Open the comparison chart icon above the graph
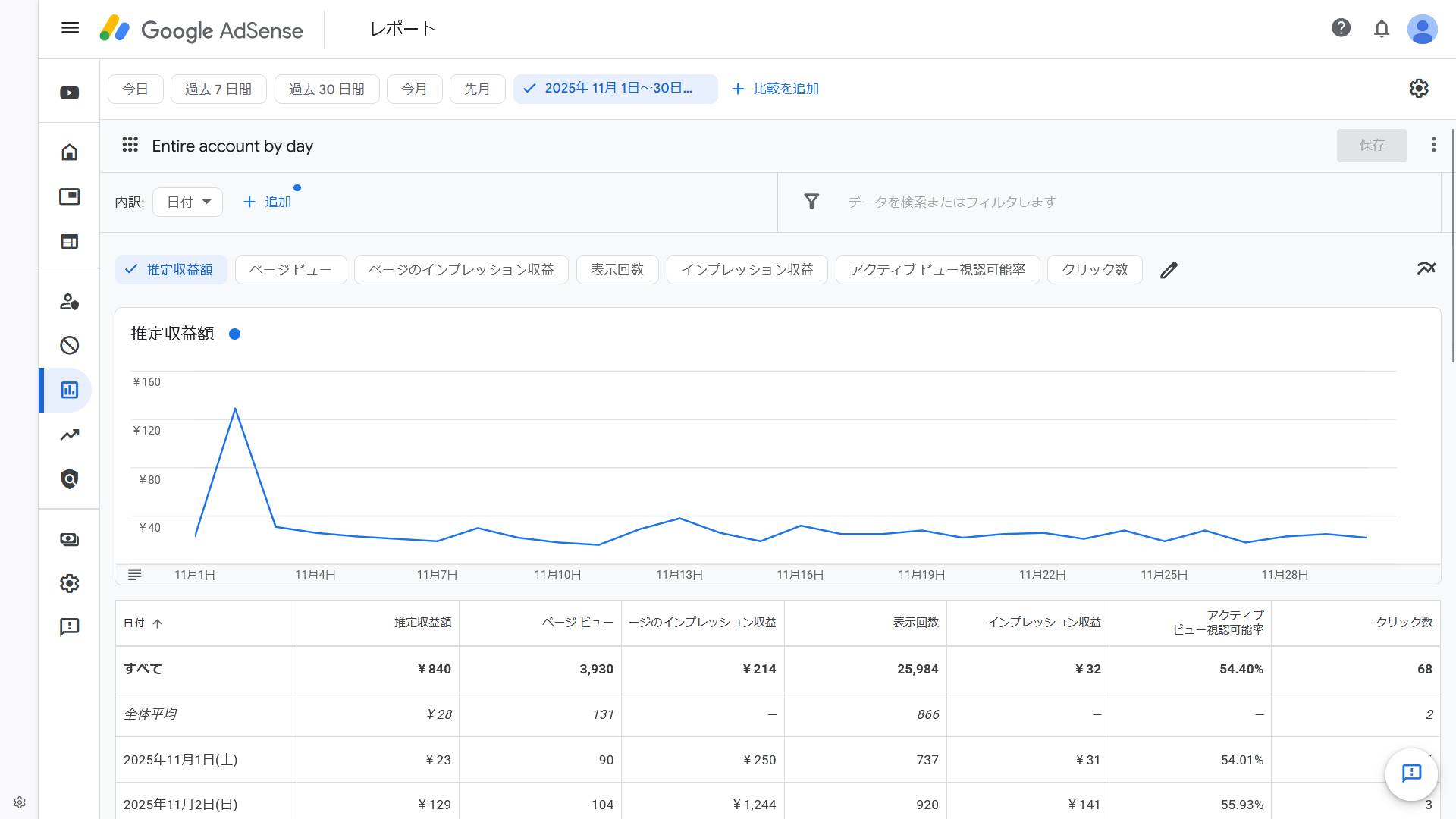Image resolution: width=1456 pixels, height=819 pixels. [x=1426, y=268]
